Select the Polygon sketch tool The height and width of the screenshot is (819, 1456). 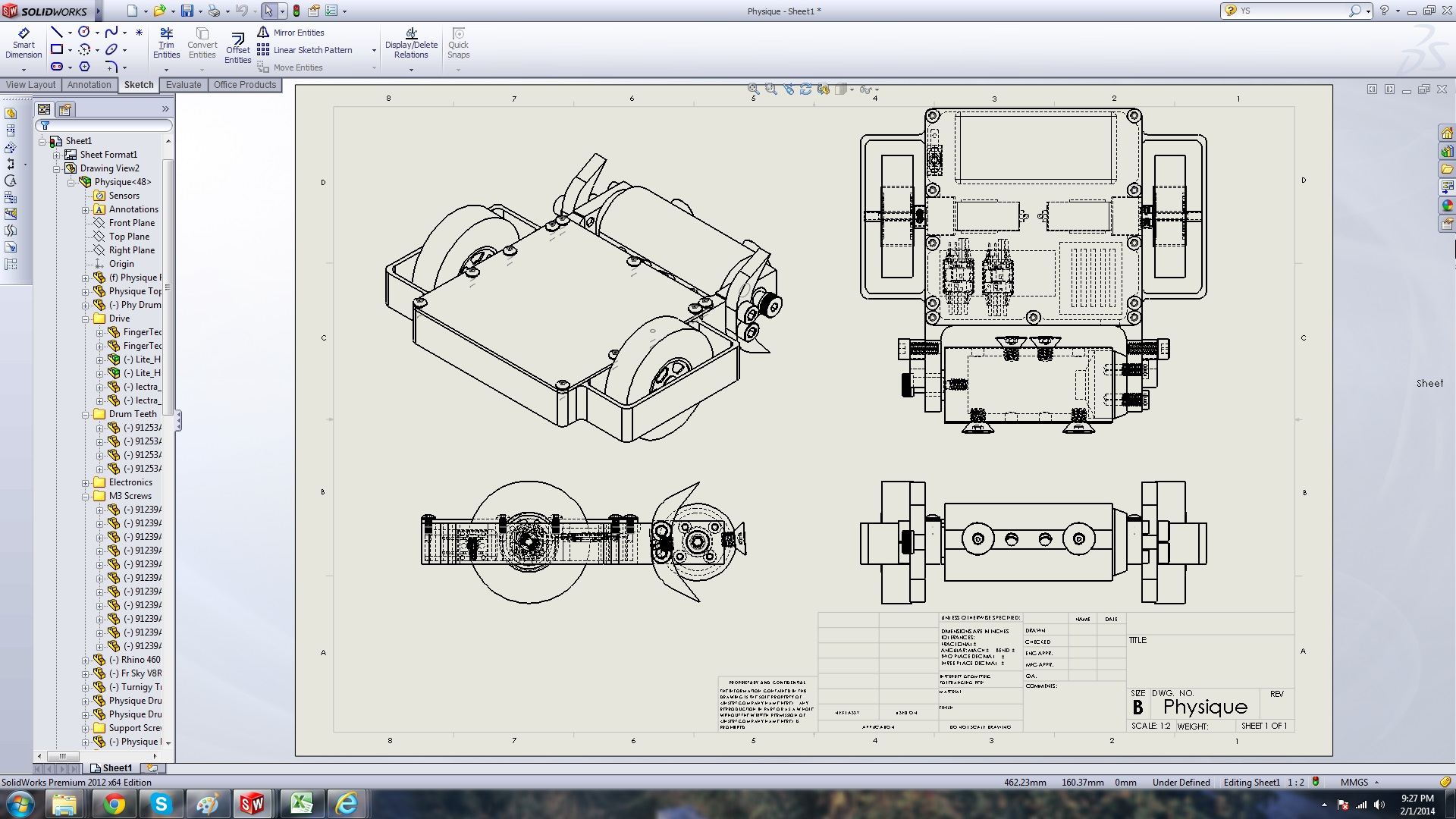coord(84,67)
